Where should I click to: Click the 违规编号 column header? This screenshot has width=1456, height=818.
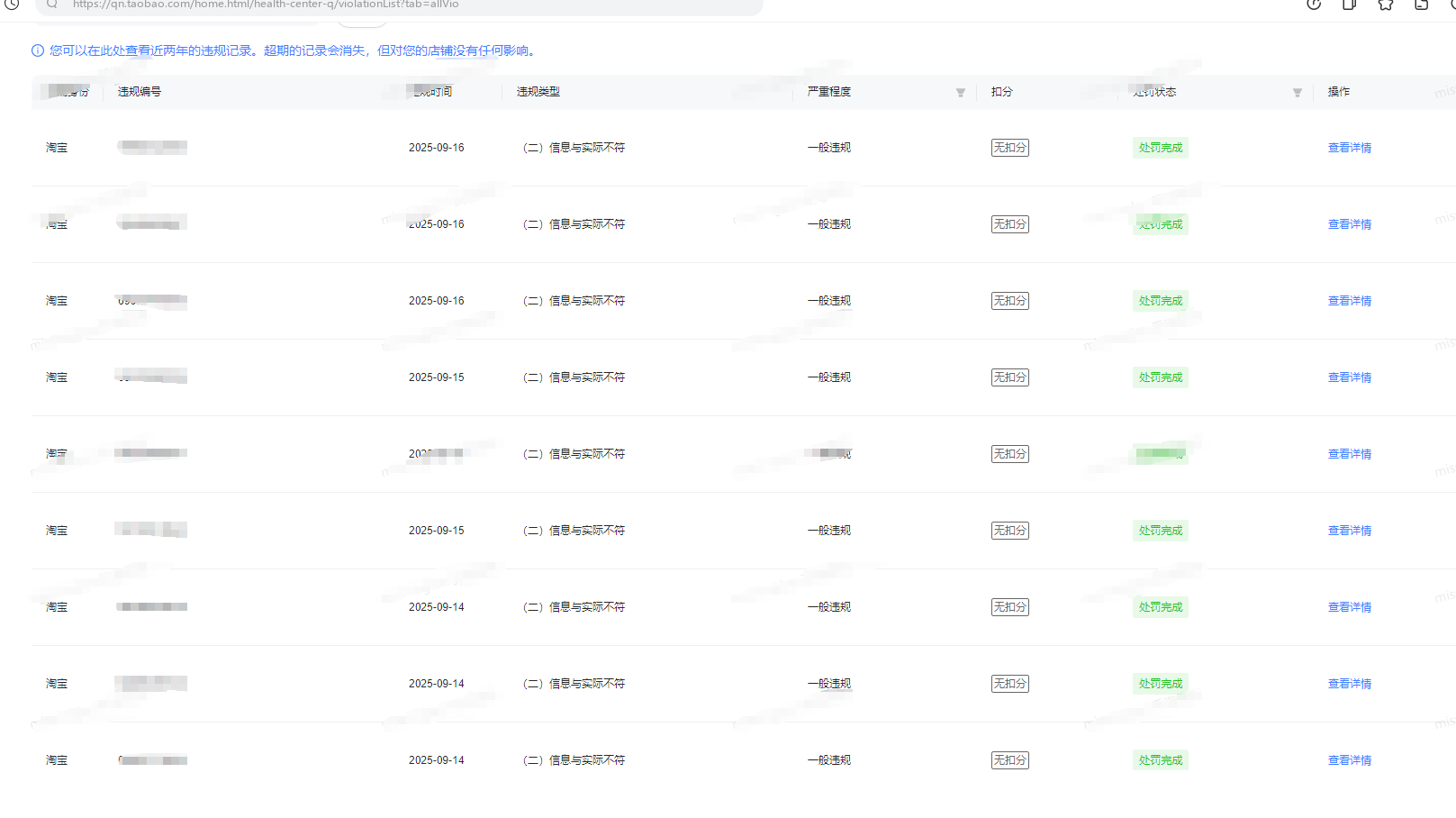140,92
